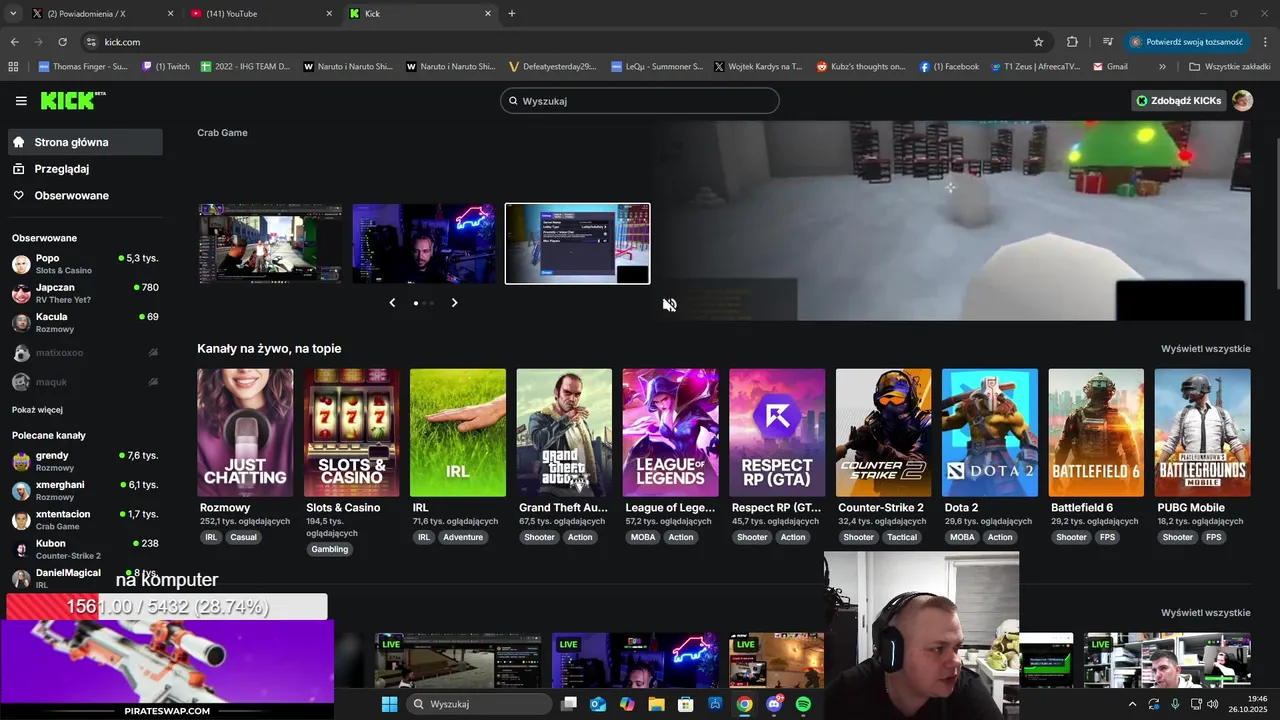Go back in browser history

14,42
